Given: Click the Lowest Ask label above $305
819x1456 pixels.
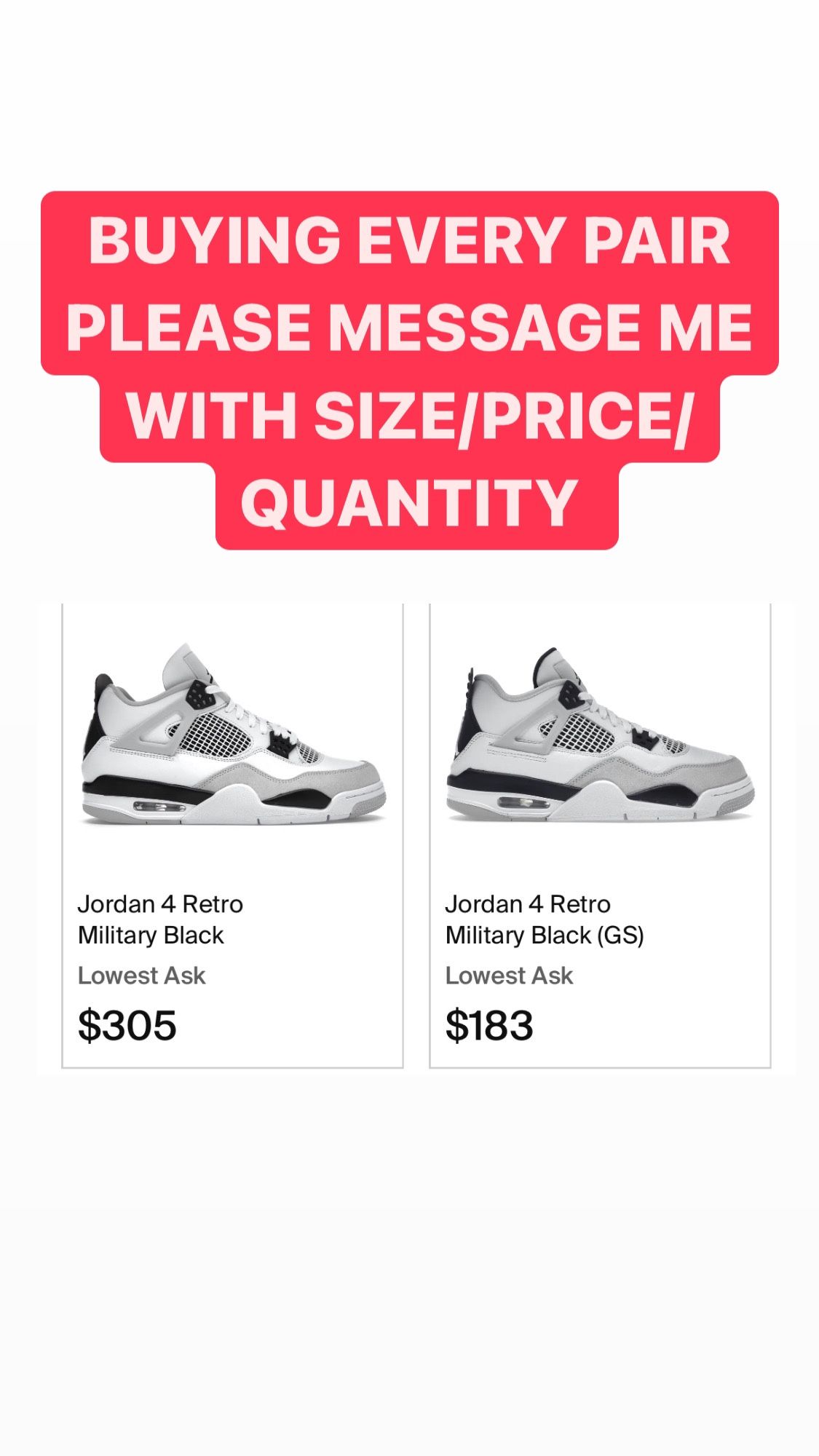Looking at the screenshot, I should tap(142, 976).
